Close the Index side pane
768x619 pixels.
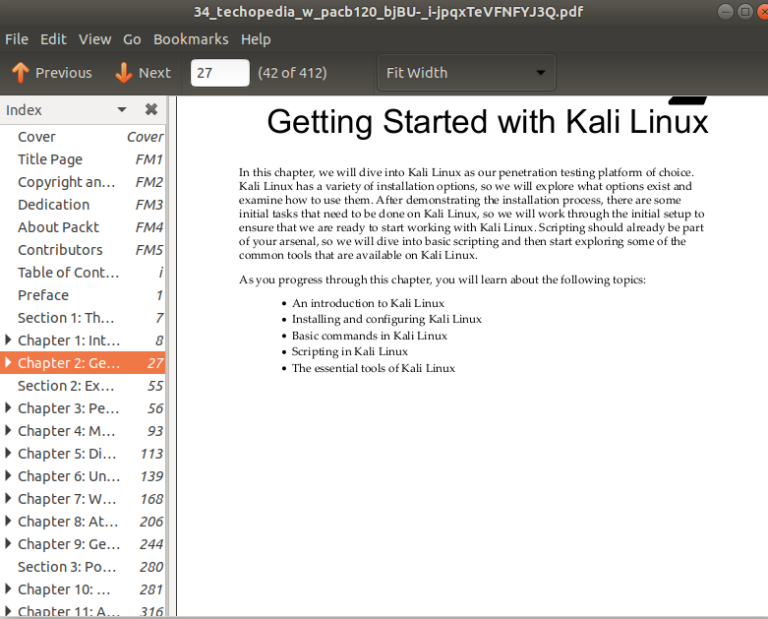pos(151,110)
